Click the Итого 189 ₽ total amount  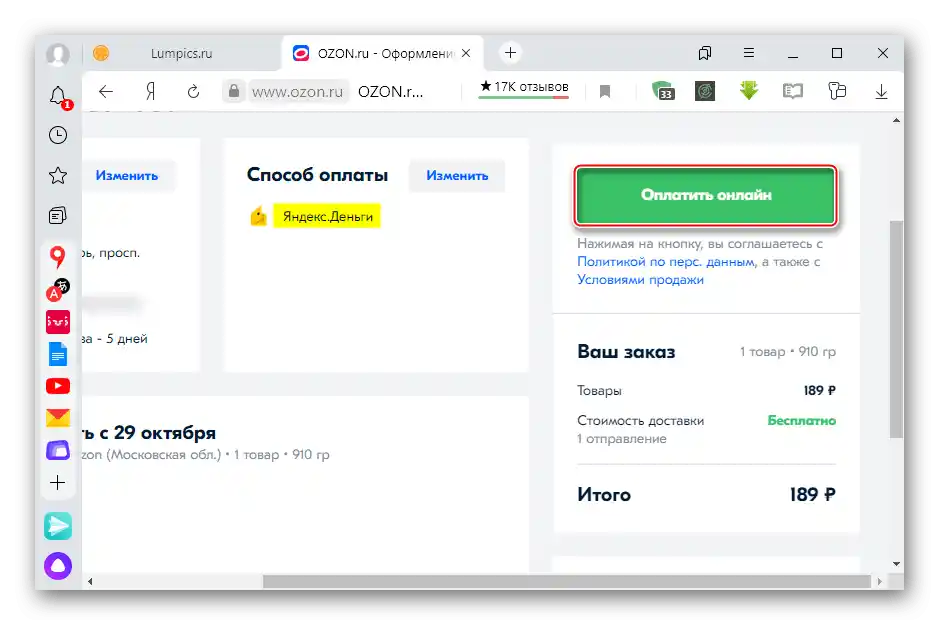coord(812,495)
